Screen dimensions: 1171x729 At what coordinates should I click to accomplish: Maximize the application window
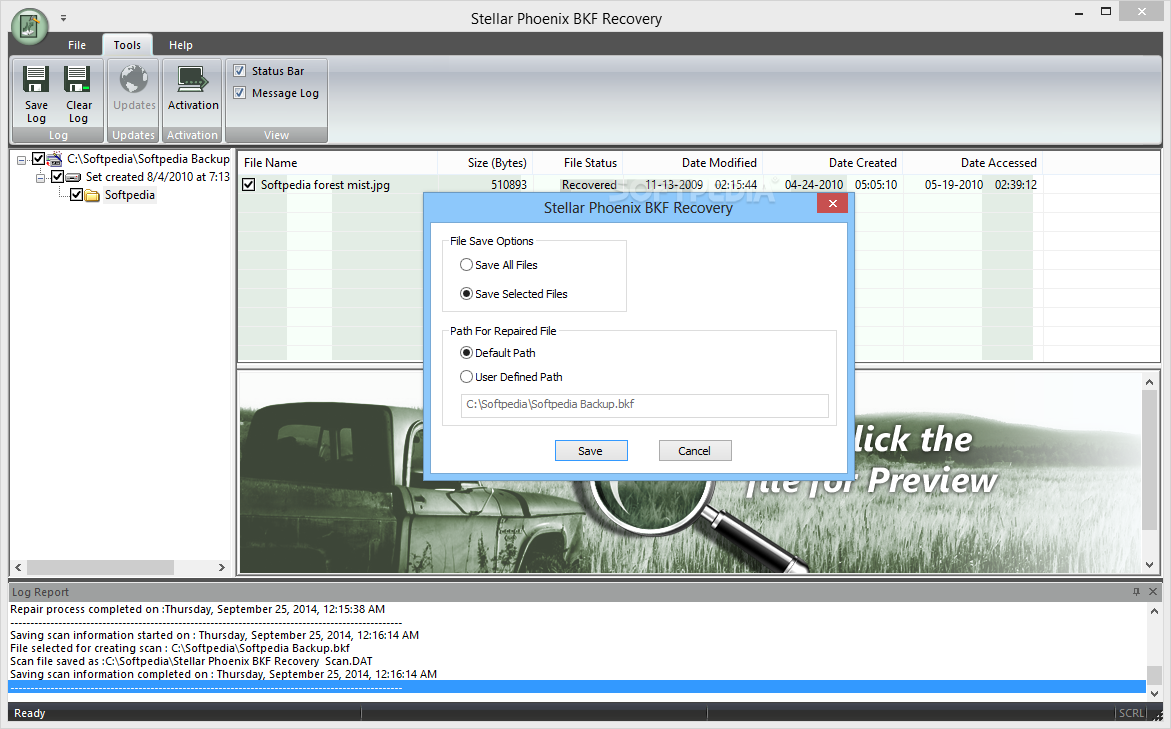pos(1106,11)
